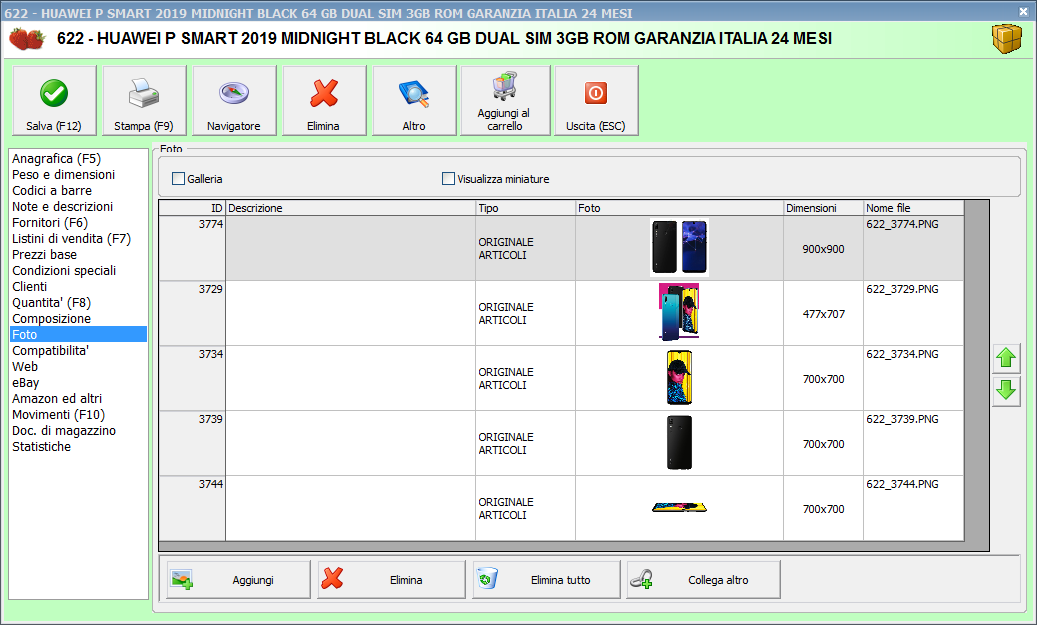Click file name 622_3774.PNG
The width and height of the screenshot is (1037, 625).
tap(902, 224)
